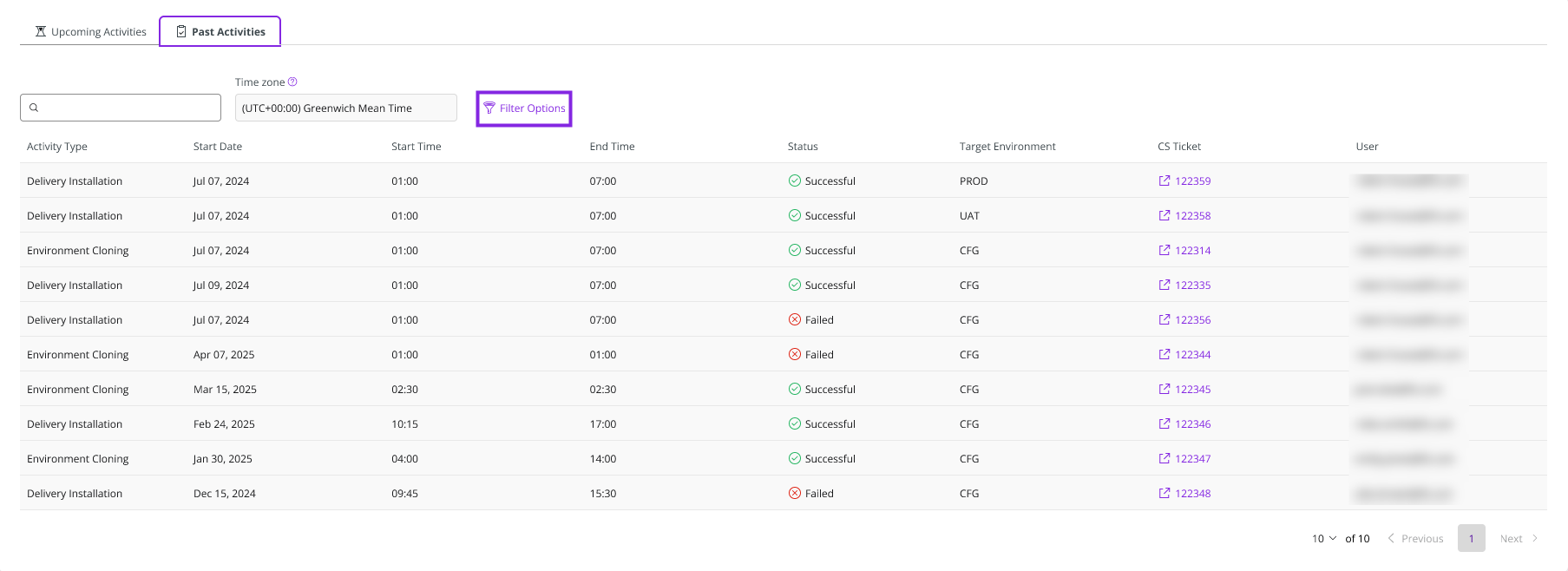
Task: Select the UAT target environment cell
Action: pos(969,215)
